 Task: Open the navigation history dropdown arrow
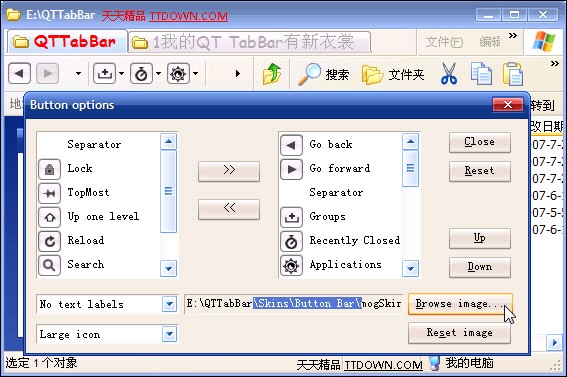pyautogui.click(x=78, y=74)
